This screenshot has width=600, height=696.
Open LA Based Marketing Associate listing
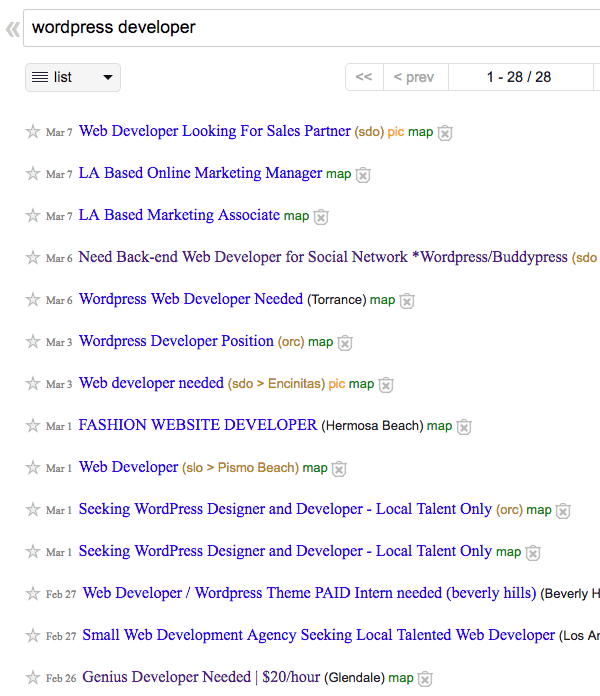tap(179, 215)
